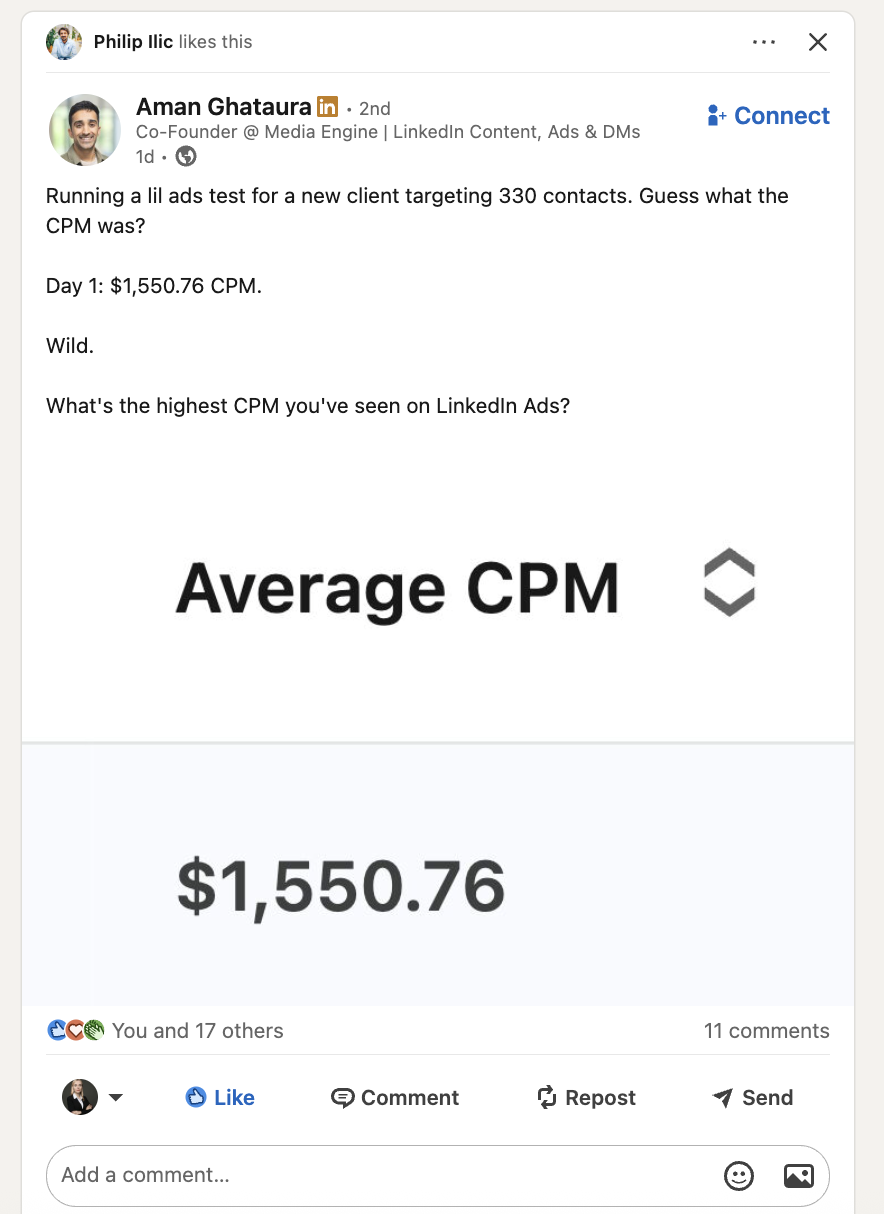Open the three-dot post options menu
The image size is (884, 1214).
tap(764, 42)
